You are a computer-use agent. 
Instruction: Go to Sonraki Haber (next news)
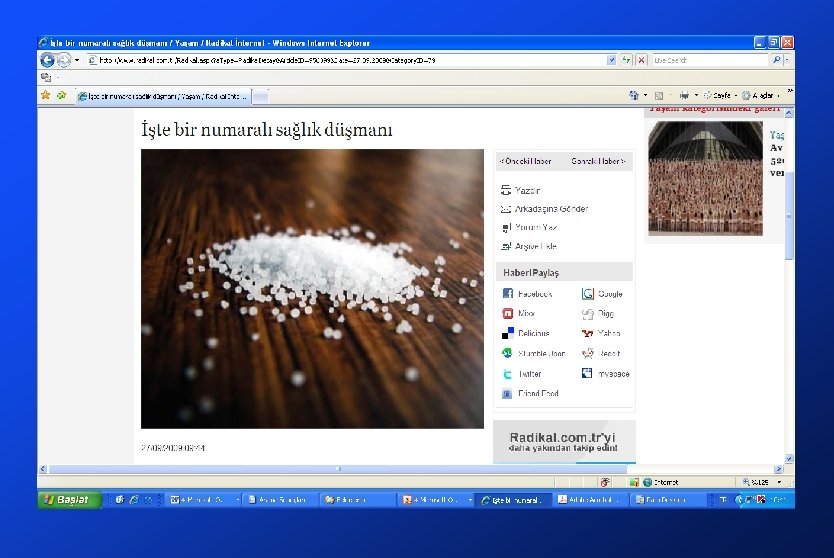pyautogui.click(x=598, y=161)
